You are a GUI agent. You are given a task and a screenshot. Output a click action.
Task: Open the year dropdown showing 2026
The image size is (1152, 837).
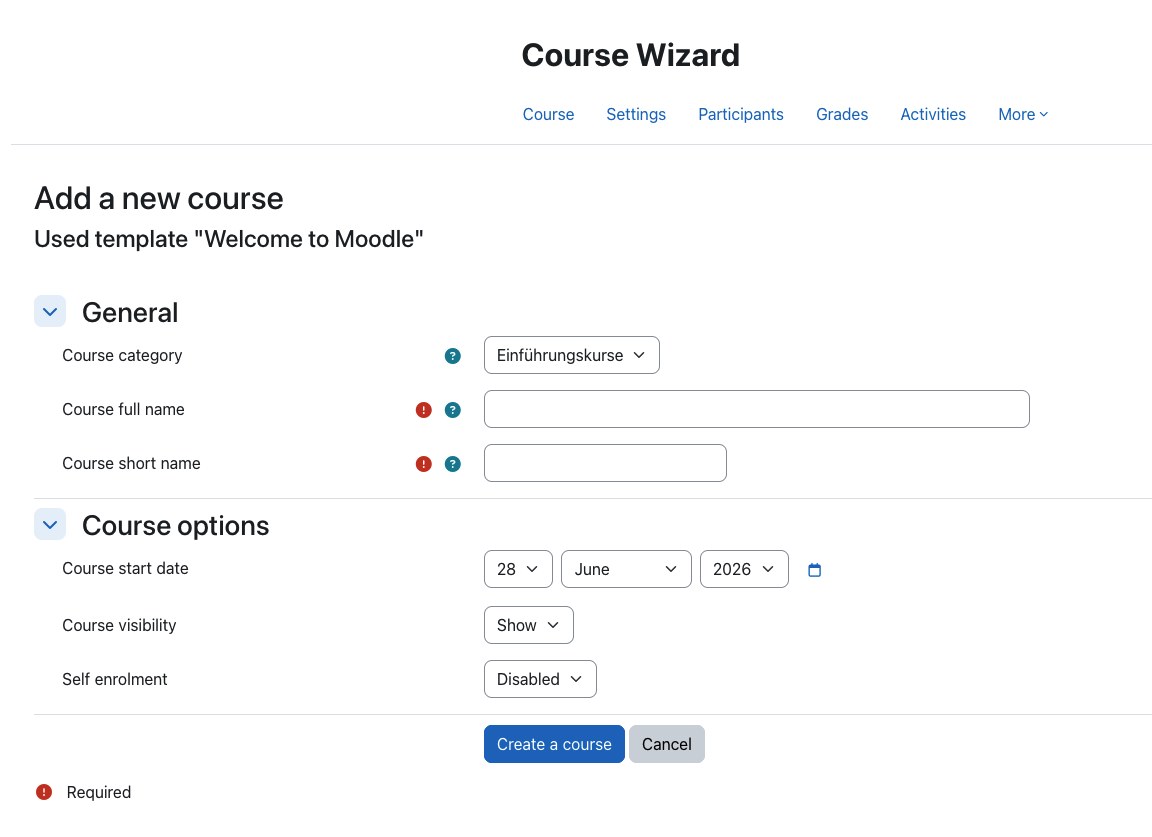[744, 569]
